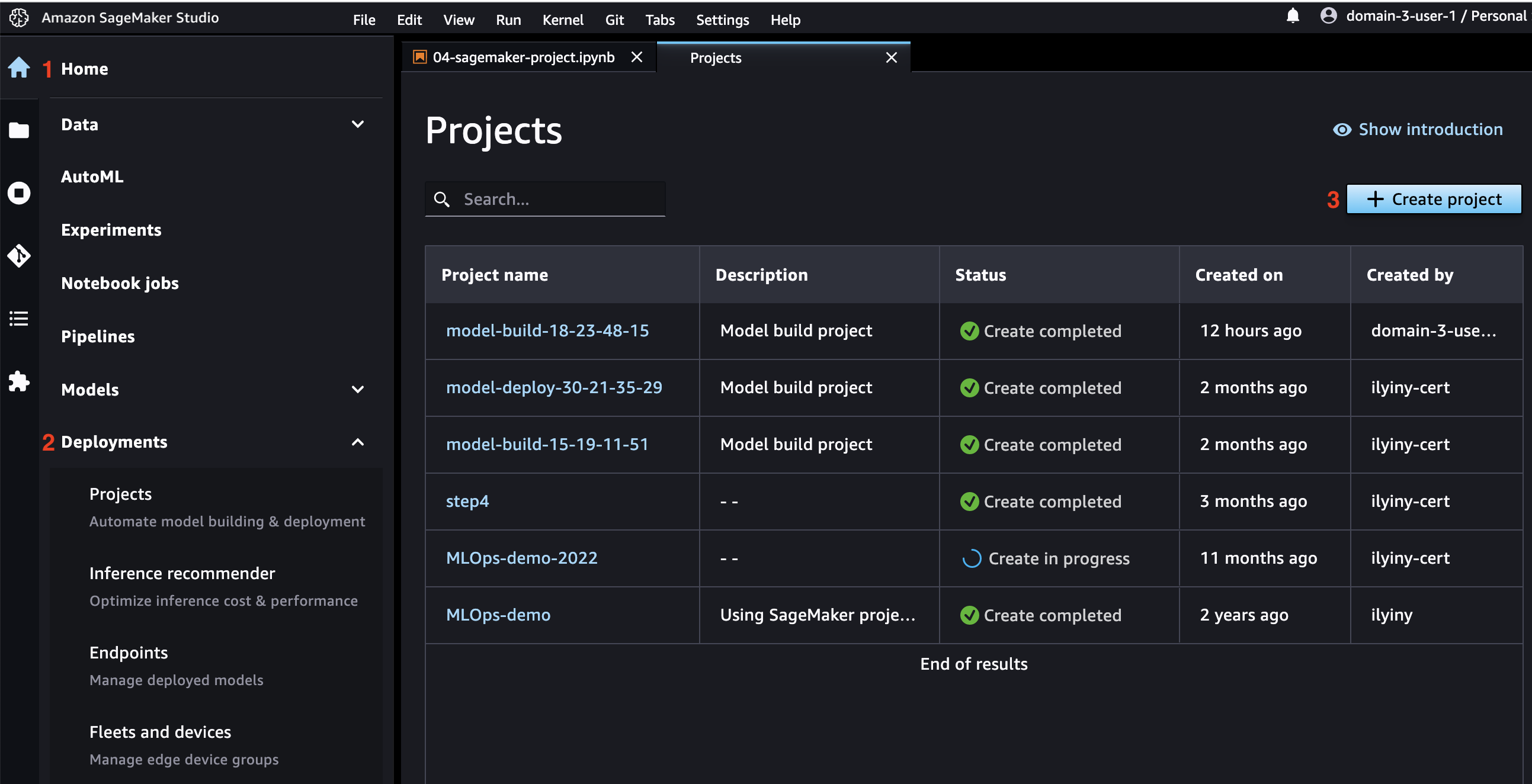Open project model-build-15-19-11-51
The image size is (1532, 784).
[x=547, y=444]
